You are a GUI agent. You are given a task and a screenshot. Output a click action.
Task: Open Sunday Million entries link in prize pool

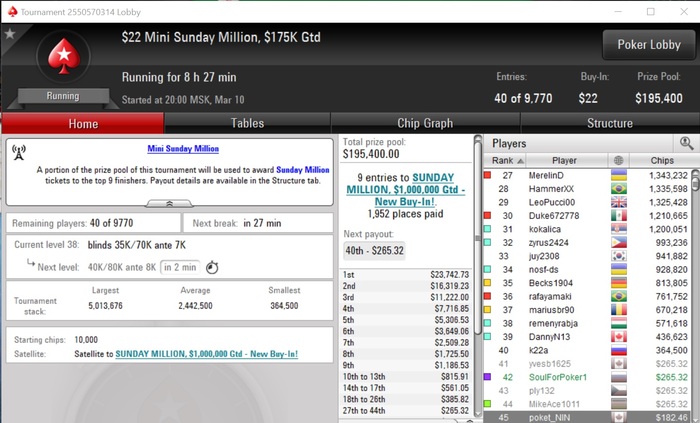click(406, 190)
